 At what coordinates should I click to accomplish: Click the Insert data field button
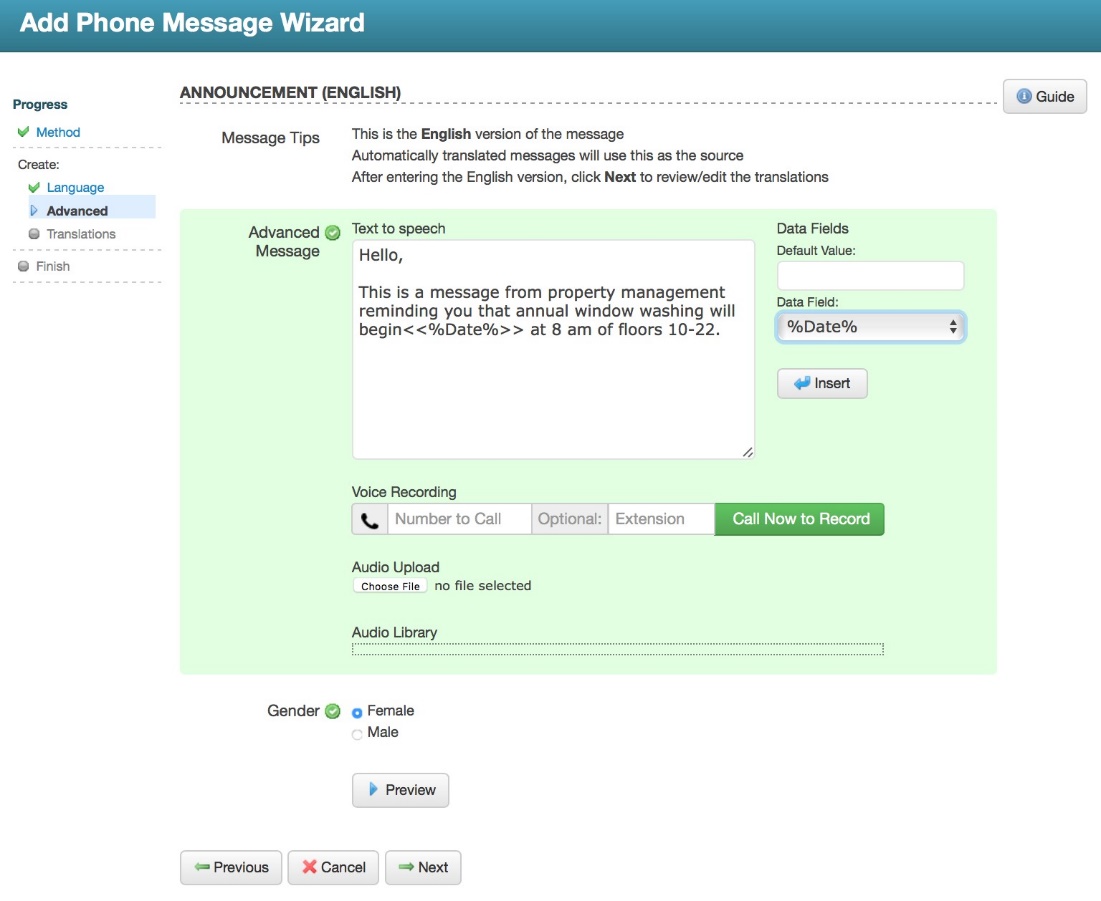(x=822, y=383)
